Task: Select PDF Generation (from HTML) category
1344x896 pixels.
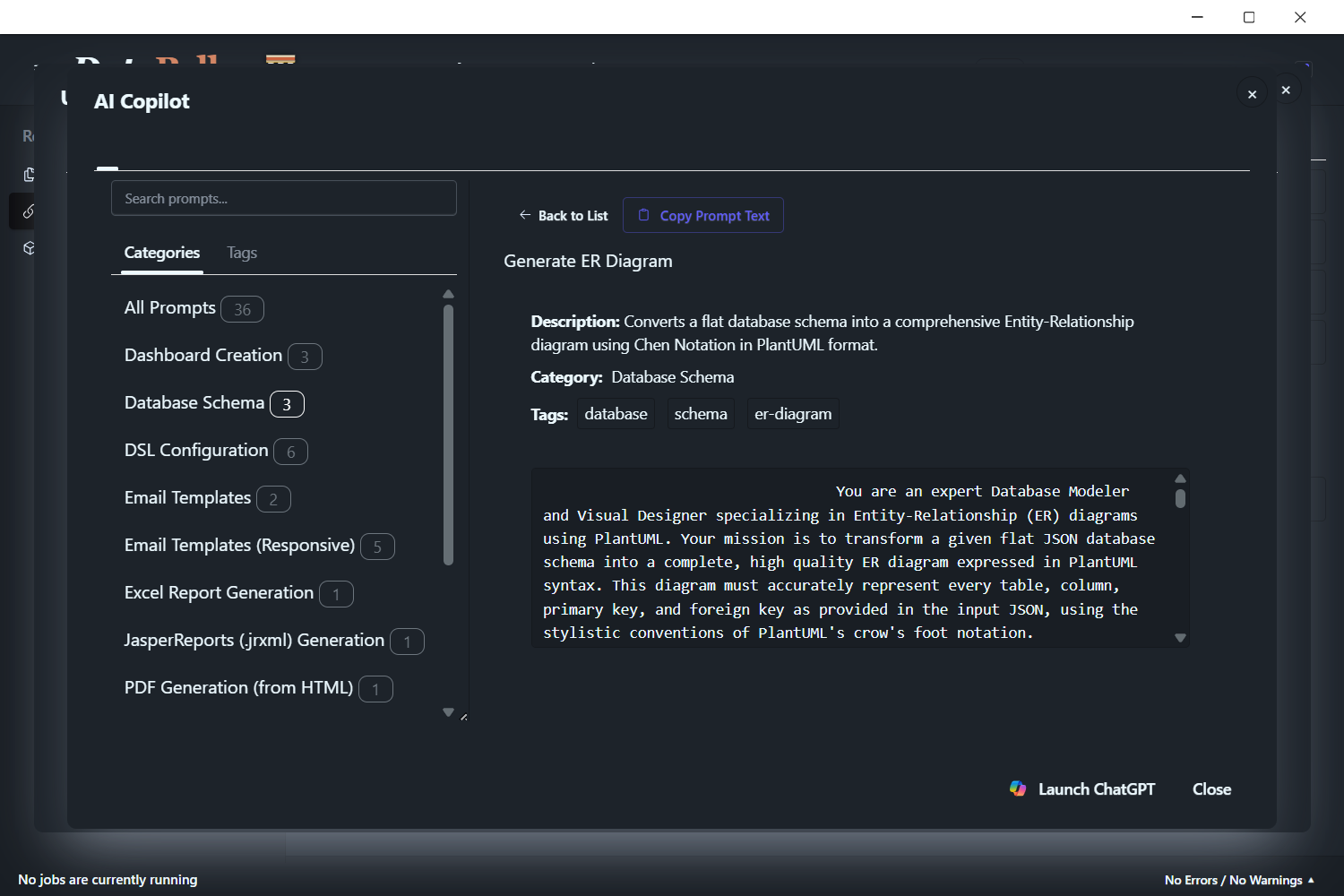Action: click(x=258, y=688)
